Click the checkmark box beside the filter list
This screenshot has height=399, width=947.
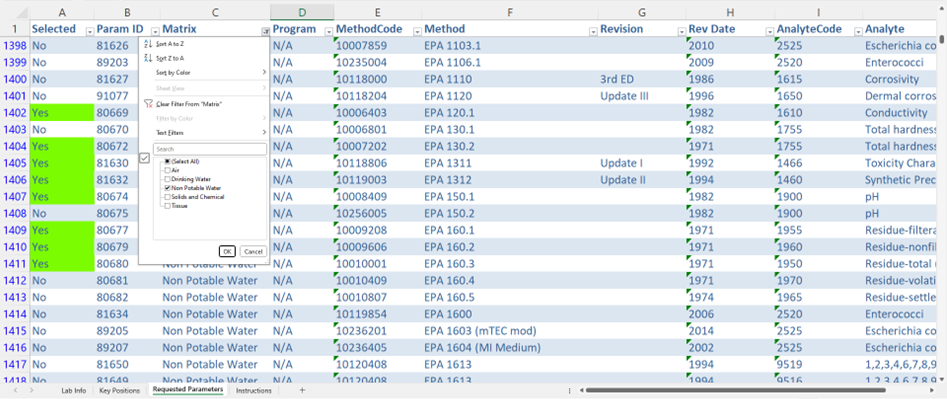tap(144, 158)
